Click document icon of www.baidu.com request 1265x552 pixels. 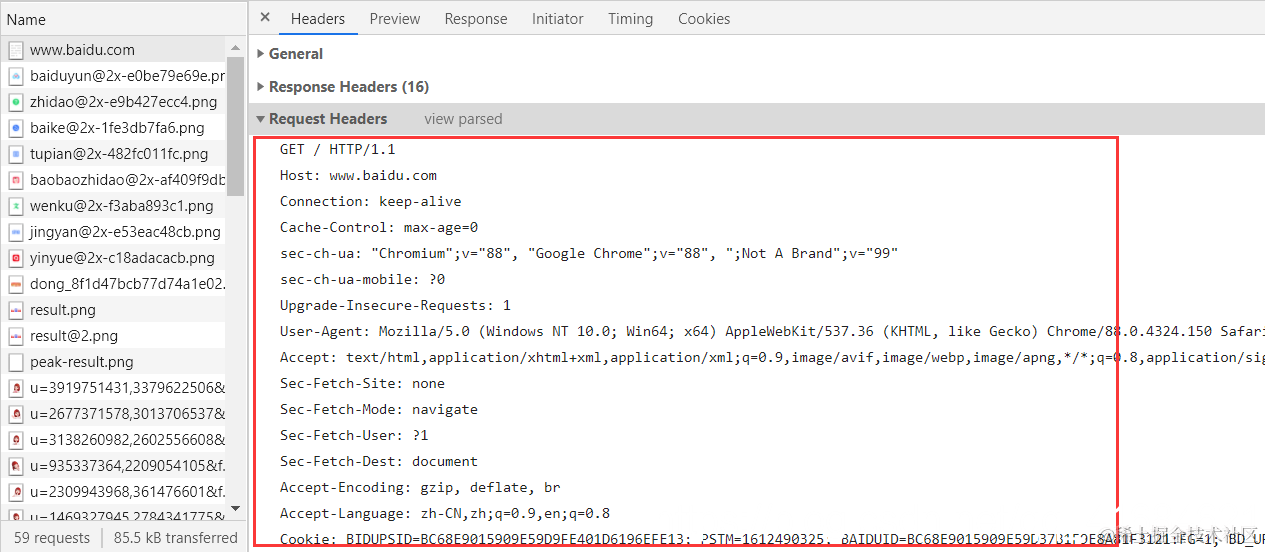pos(16,50)
